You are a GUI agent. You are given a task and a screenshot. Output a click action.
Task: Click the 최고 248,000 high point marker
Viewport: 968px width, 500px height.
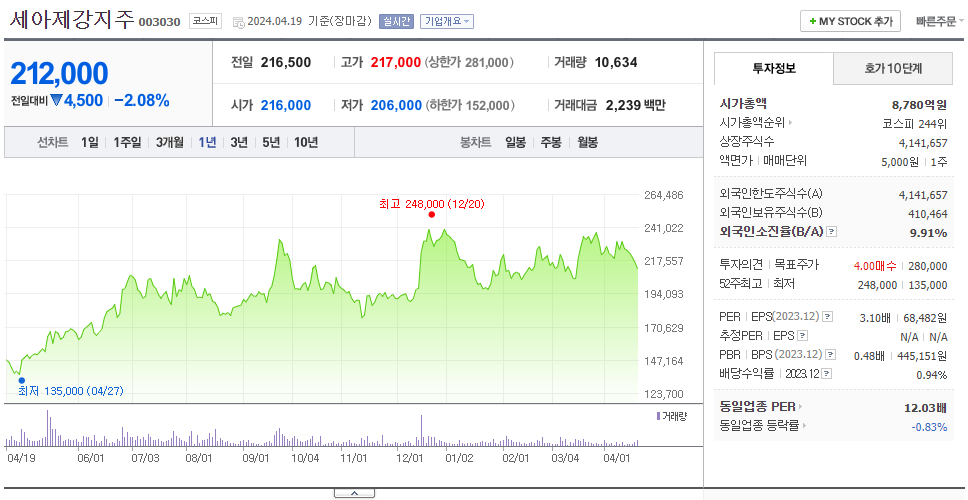pos(432,214)
